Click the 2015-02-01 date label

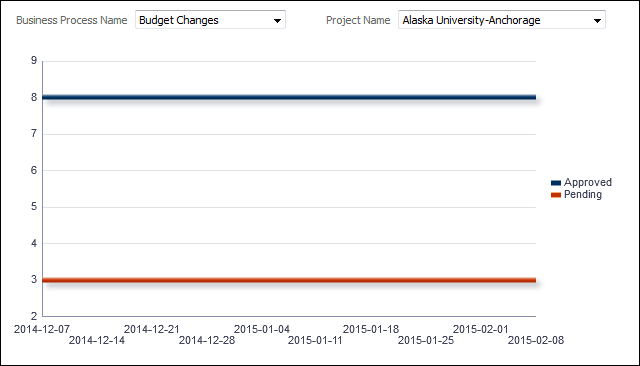click(480, 329)
